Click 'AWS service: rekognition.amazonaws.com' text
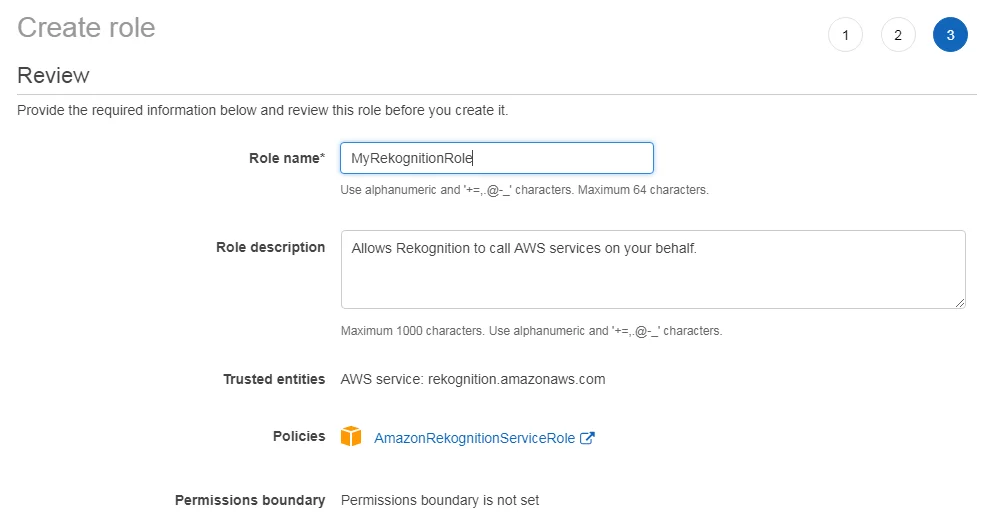Image resolution: width=984 pixels, height=517 pixels. 473,379
